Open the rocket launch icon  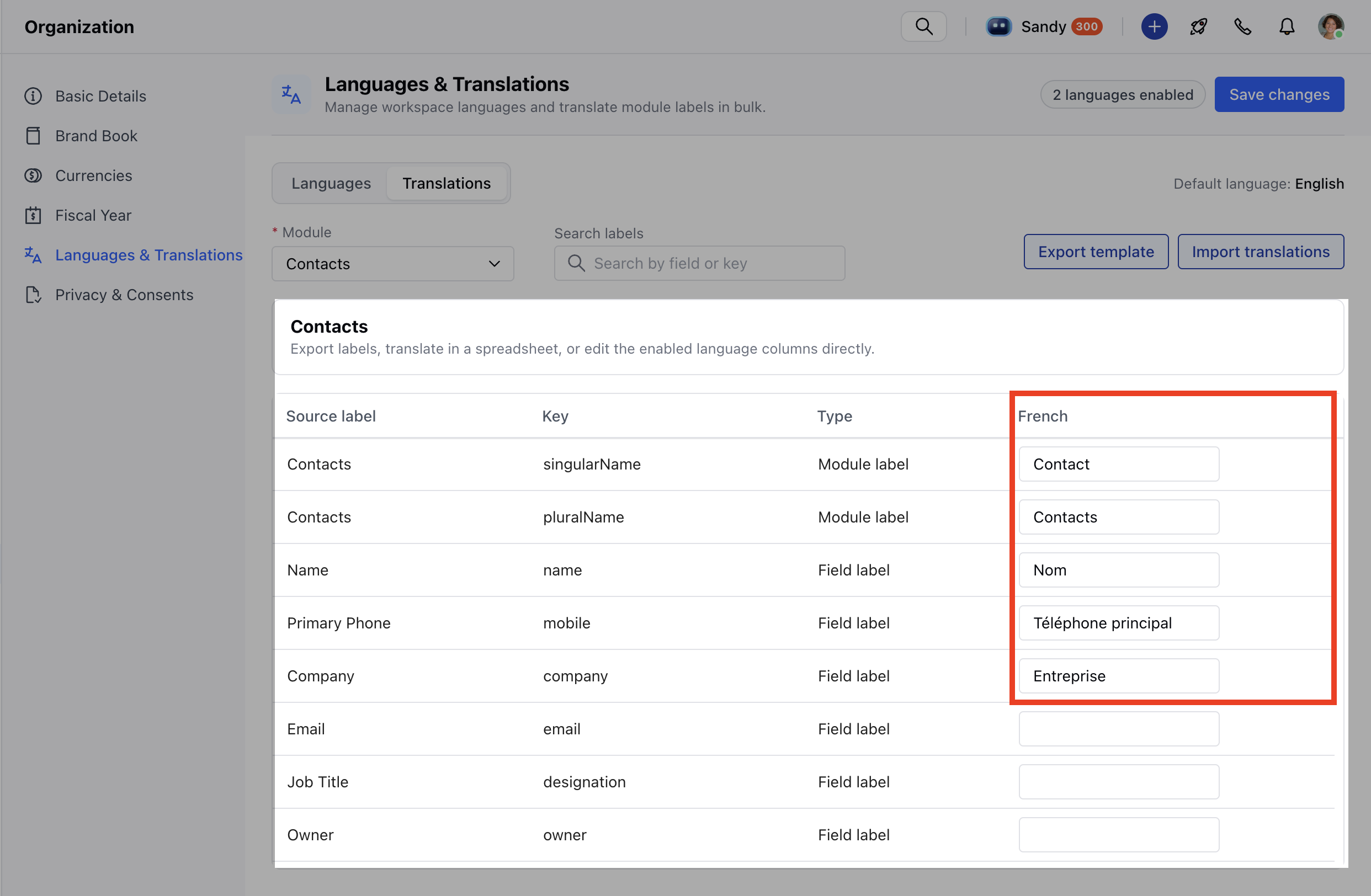pos(1198,26)
